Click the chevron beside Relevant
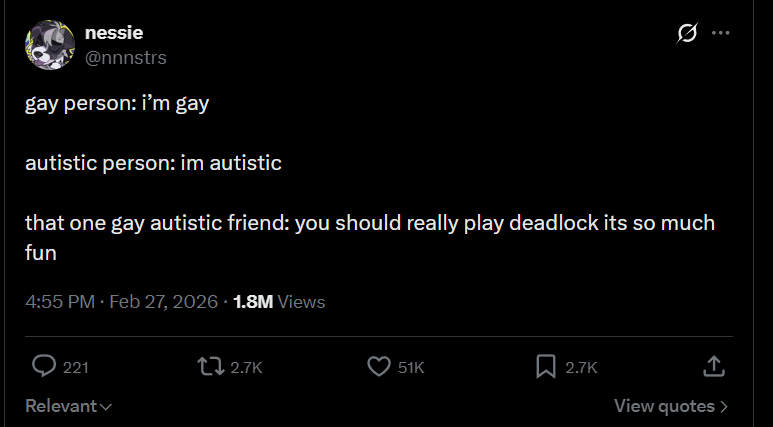 point(106,407)
